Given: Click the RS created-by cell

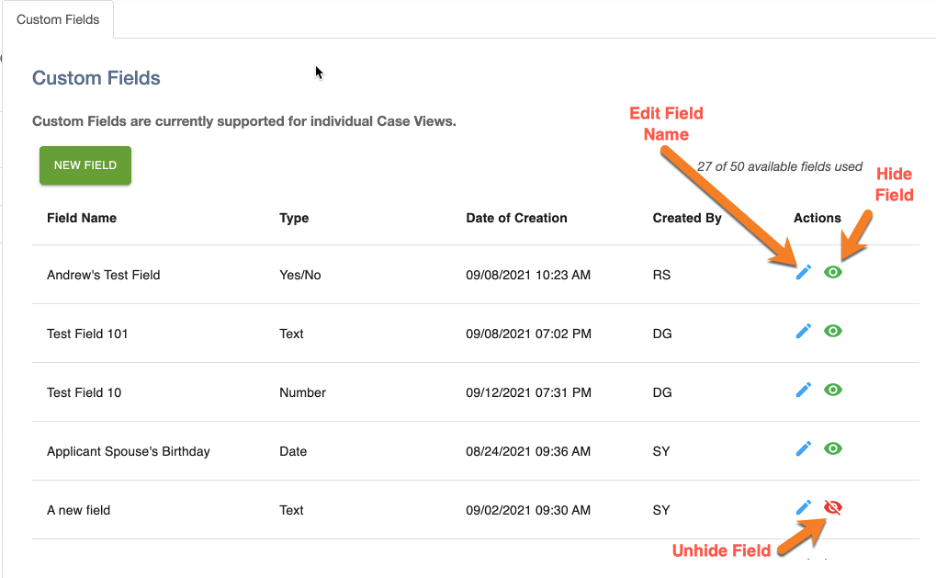Looking at the screenshot, I should point(661,275).
